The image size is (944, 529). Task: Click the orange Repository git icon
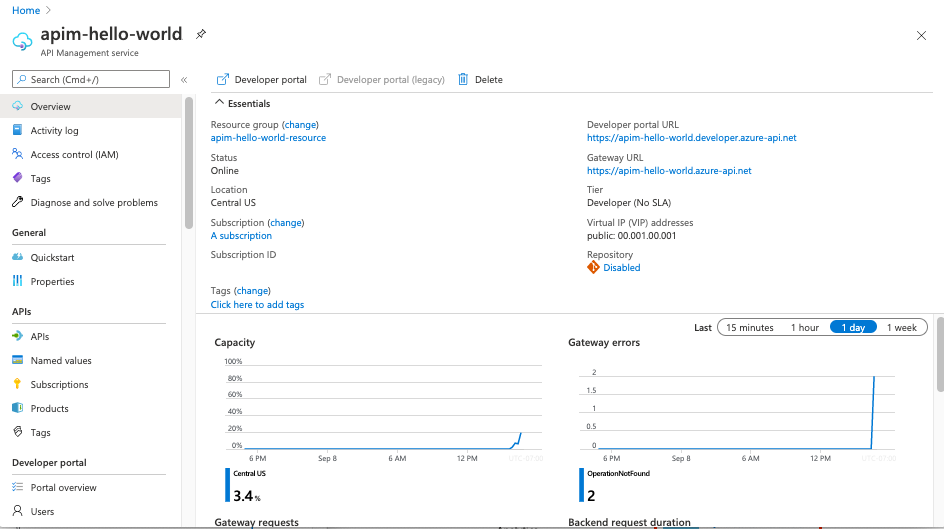pyautogui.click(x=593, y=267)
